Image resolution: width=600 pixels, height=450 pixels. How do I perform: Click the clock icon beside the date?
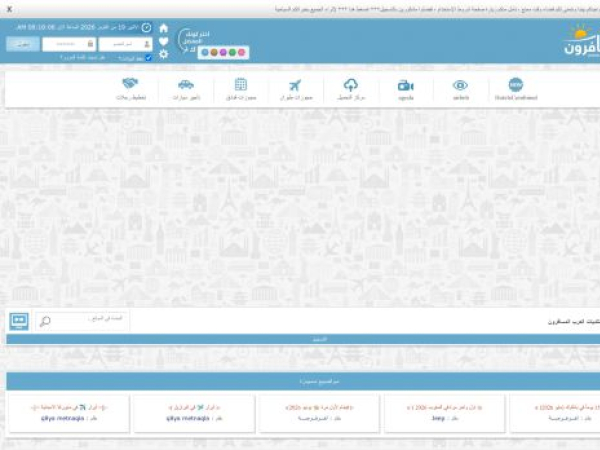[x=147, y=28]
